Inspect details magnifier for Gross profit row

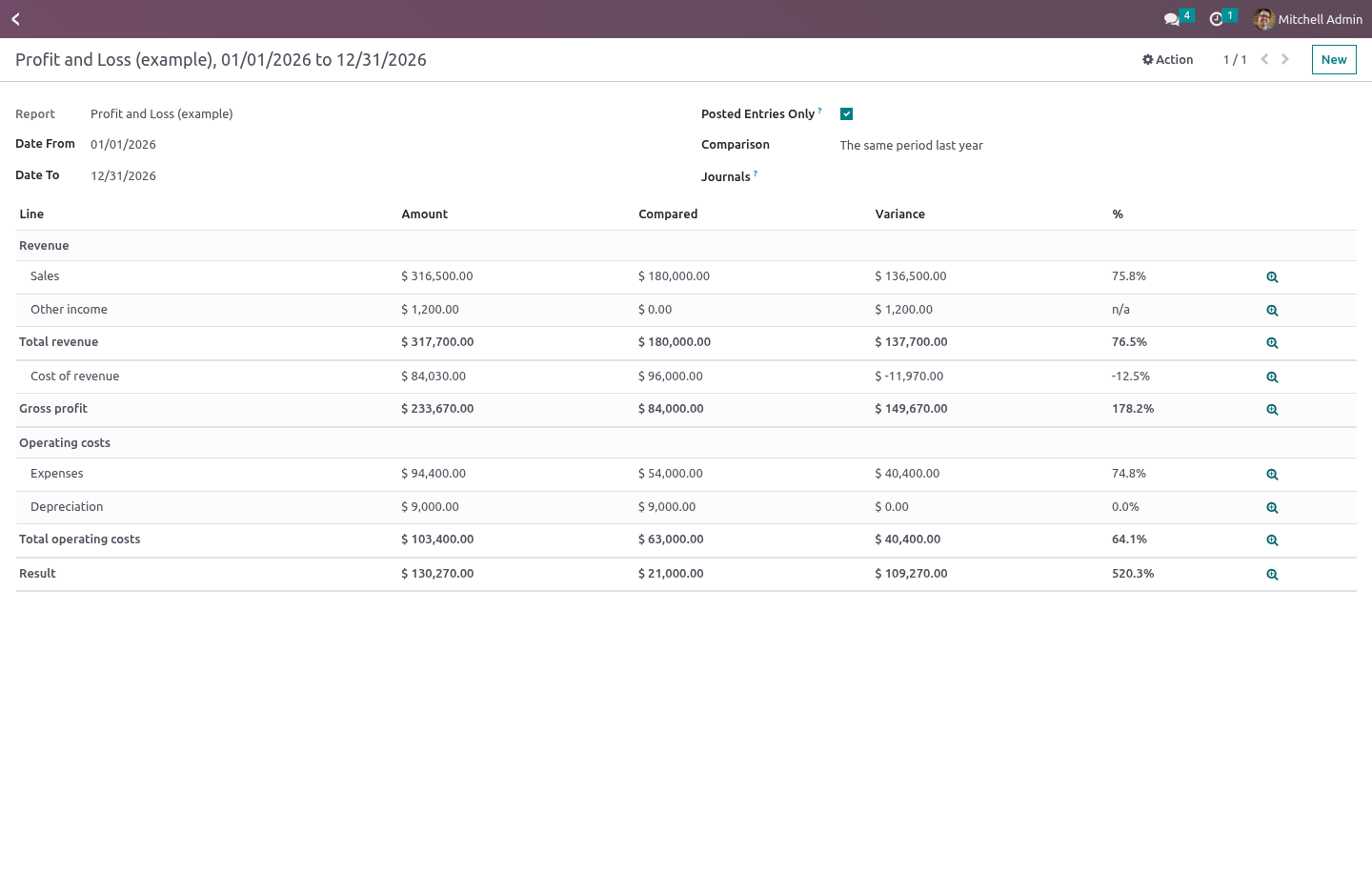point(1272,410)
